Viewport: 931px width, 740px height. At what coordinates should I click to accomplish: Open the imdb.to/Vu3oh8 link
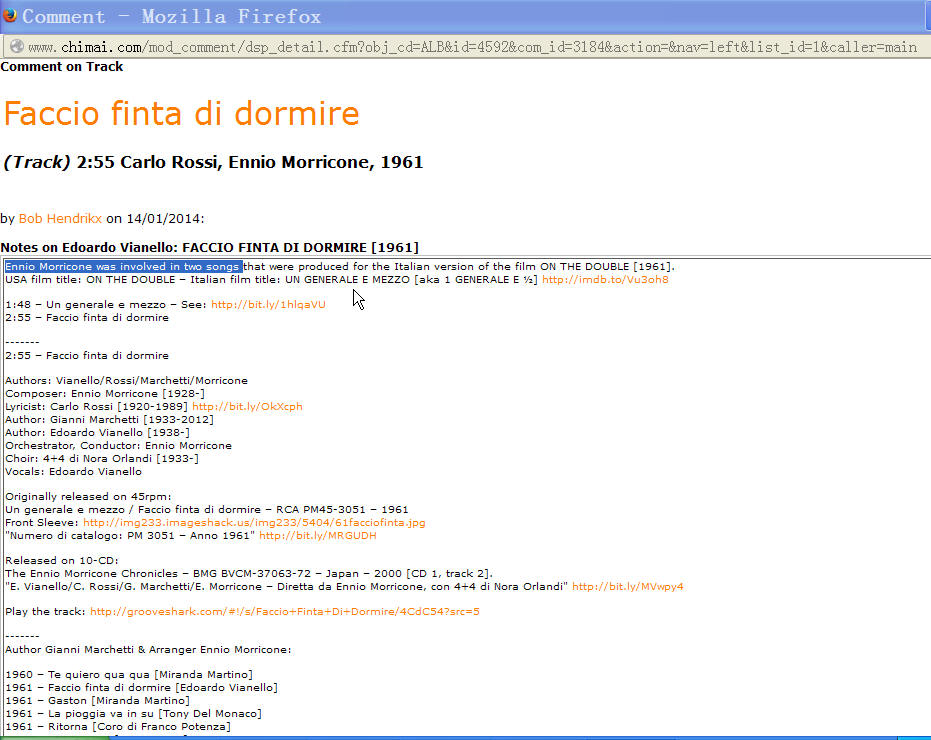(605, 279)
